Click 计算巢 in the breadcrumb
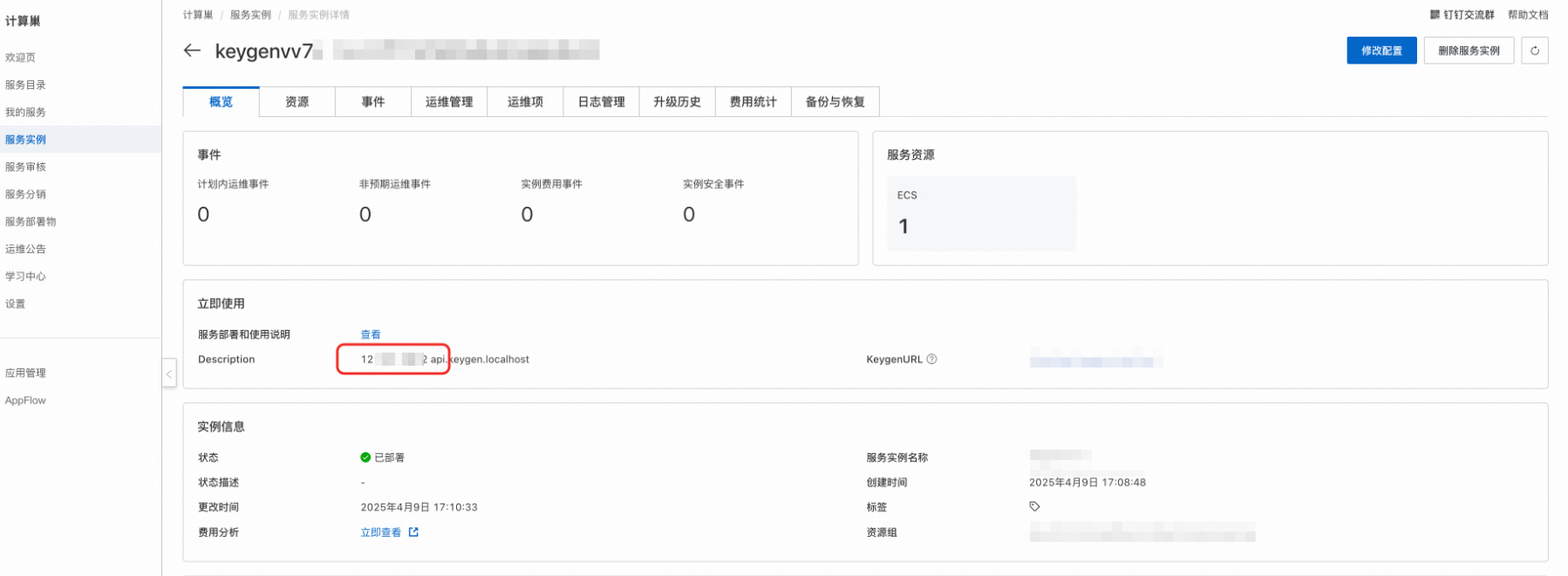The image size is (1568, 576). coord(198,15)
